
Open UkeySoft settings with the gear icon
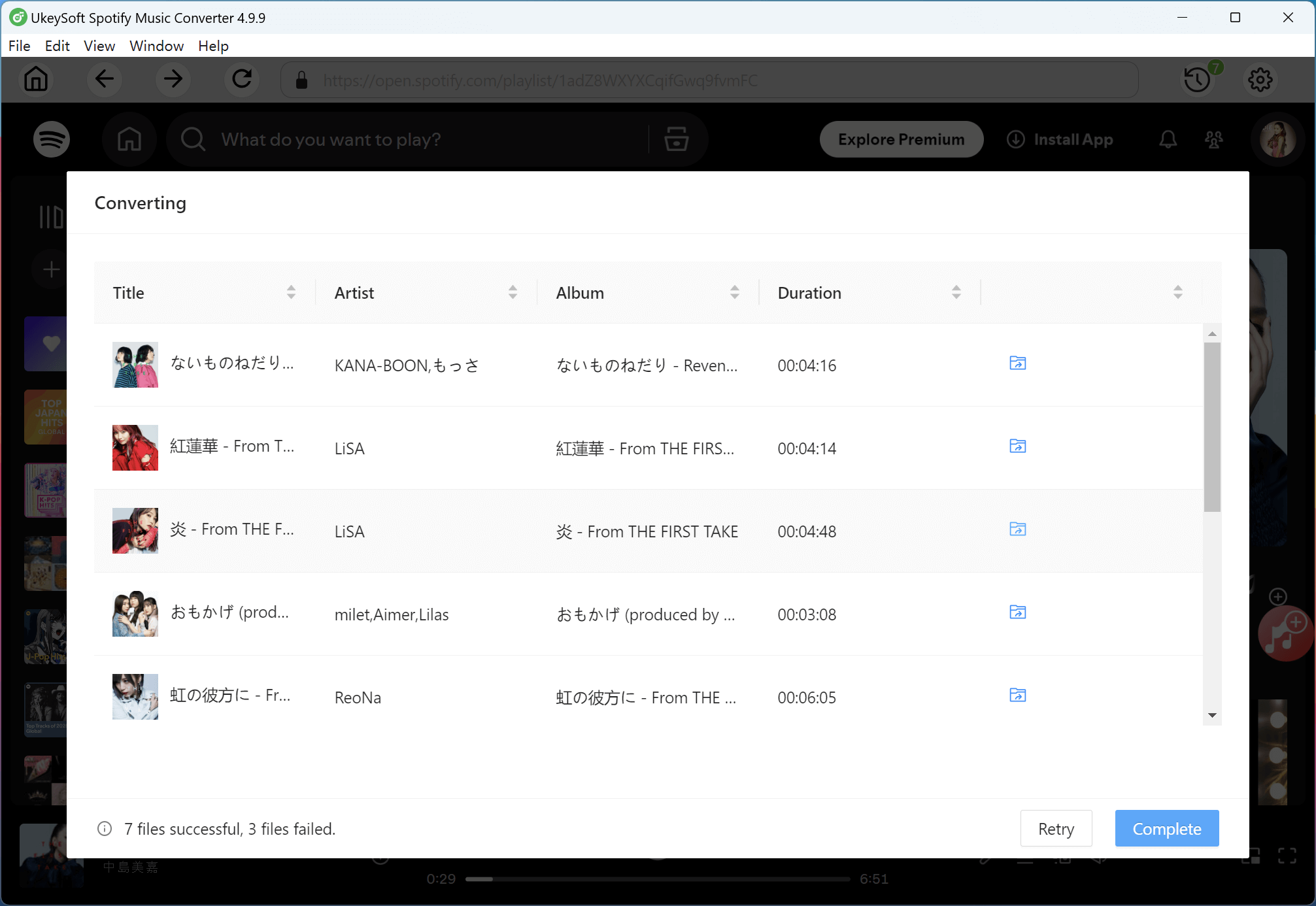1260,79
